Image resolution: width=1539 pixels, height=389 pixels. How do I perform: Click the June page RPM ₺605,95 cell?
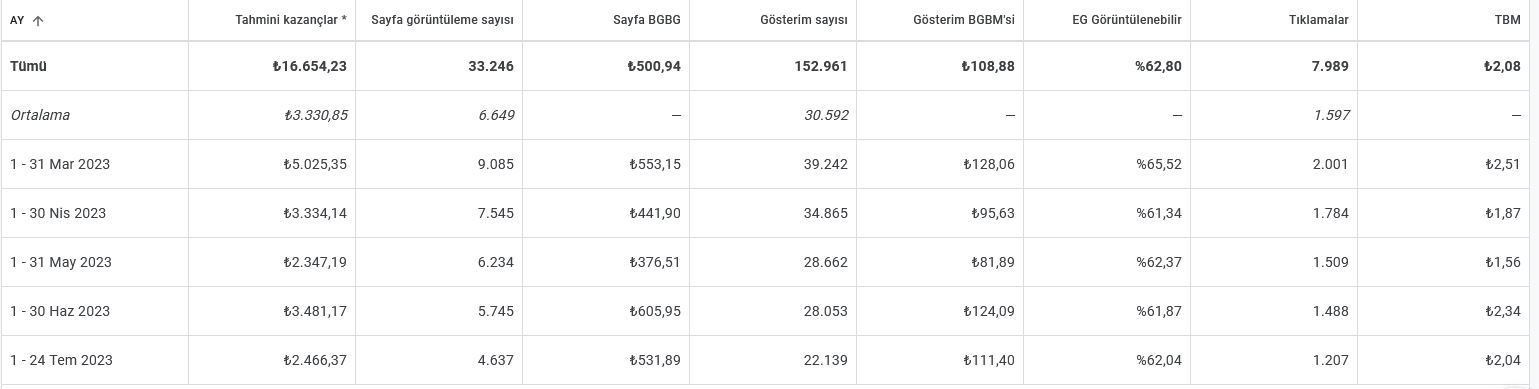[655, 311]
